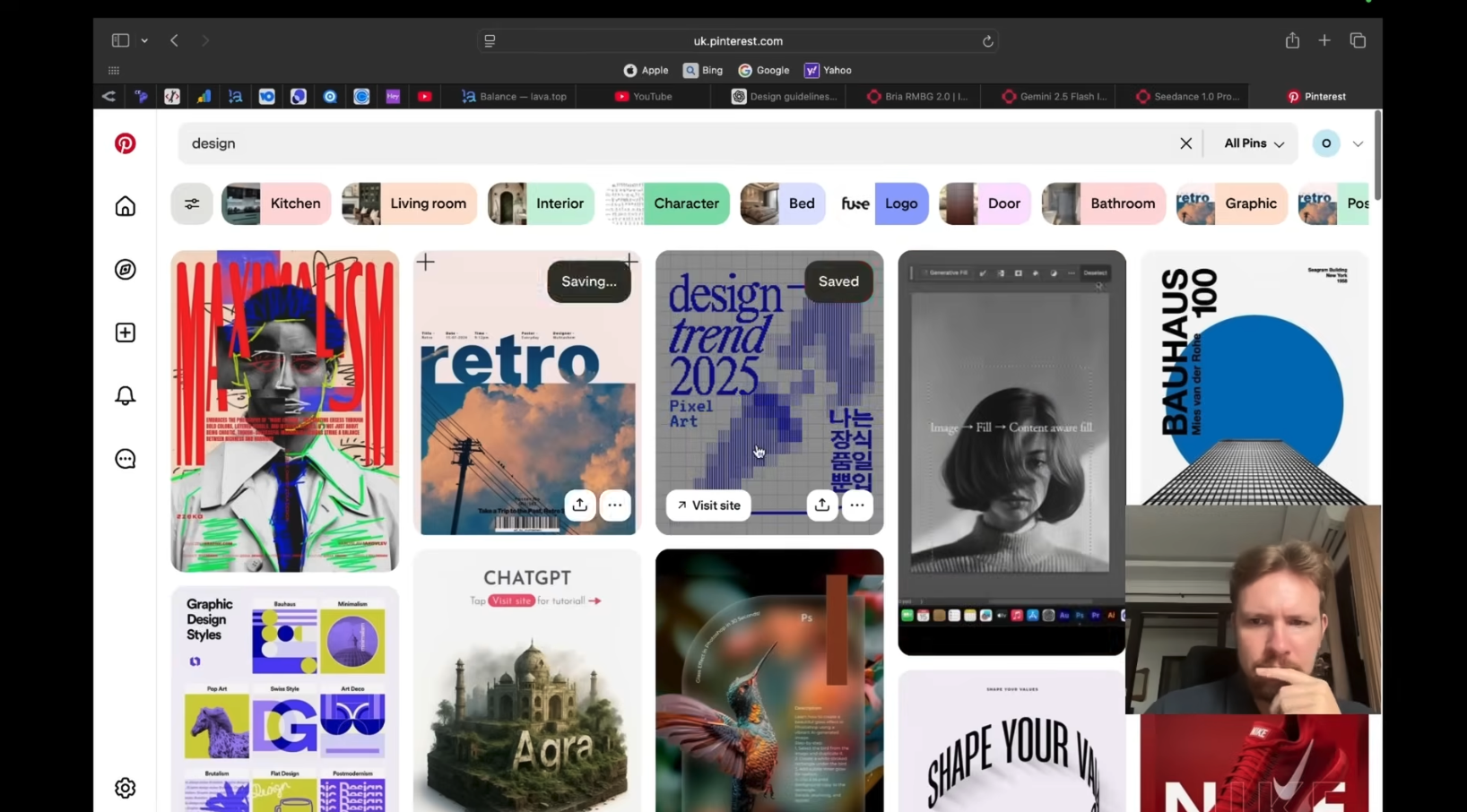Switch to Design guidelines browser tab
This screenshot has width=1467, height=812.
coord(785,97)
